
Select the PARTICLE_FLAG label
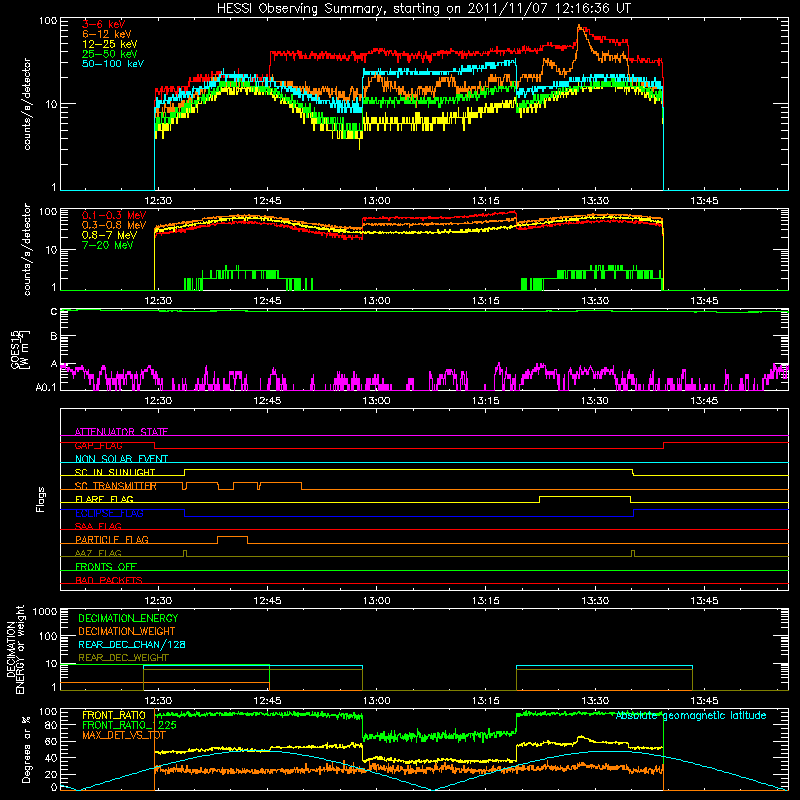click(x=112, y=540)
